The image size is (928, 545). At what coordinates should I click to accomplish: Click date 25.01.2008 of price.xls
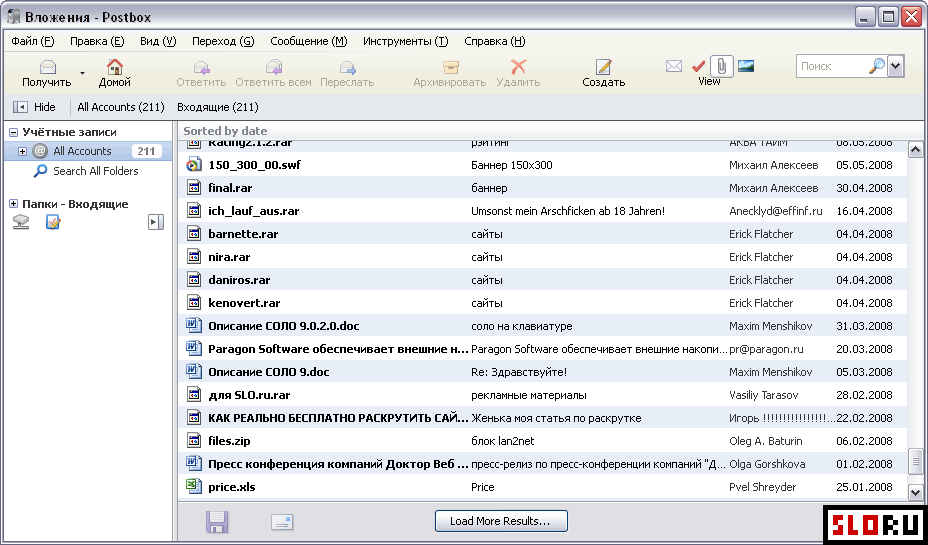click(864, 487)
